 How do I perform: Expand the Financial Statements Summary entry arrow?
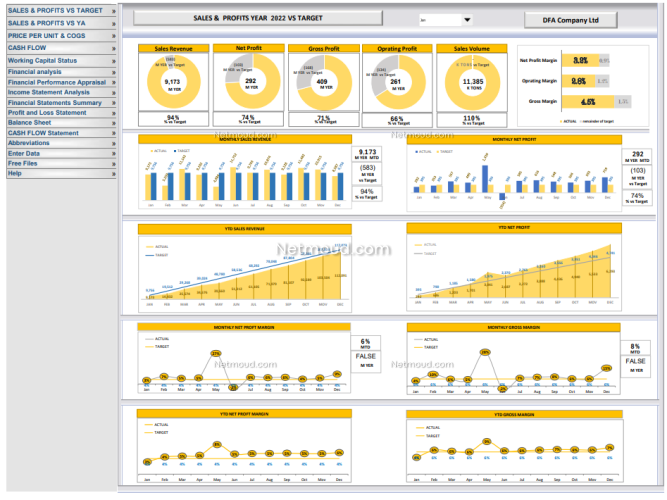click(114, 102)
